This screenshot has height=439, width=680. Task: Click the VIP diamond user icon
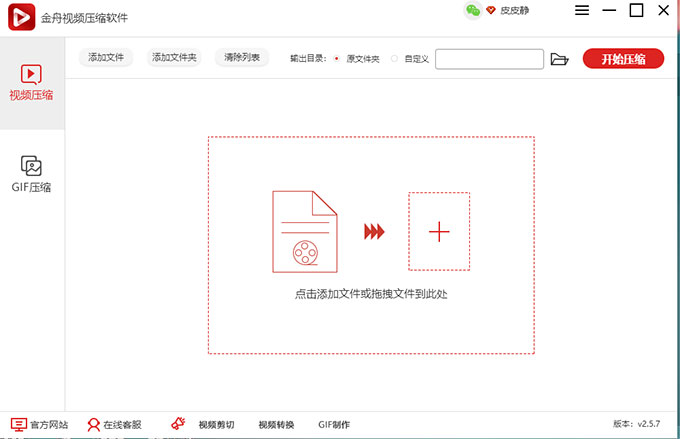[x=491, y=11]
